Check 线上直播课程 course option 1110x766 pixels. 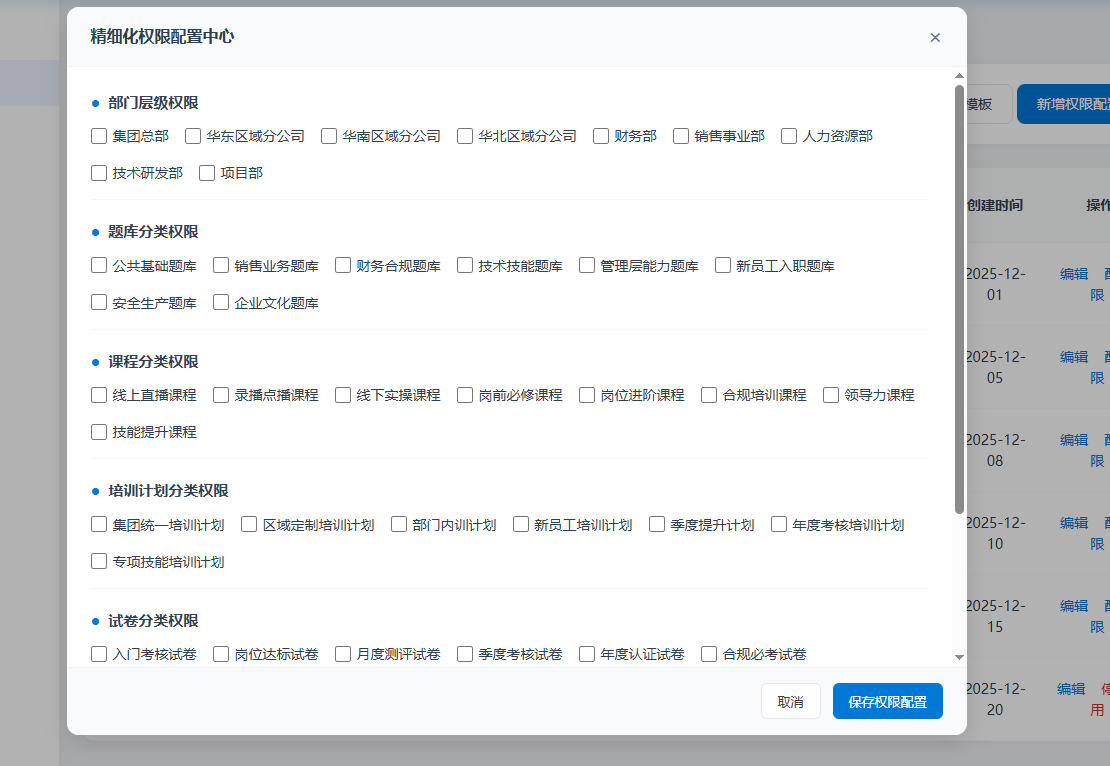(x=99, y=395)
